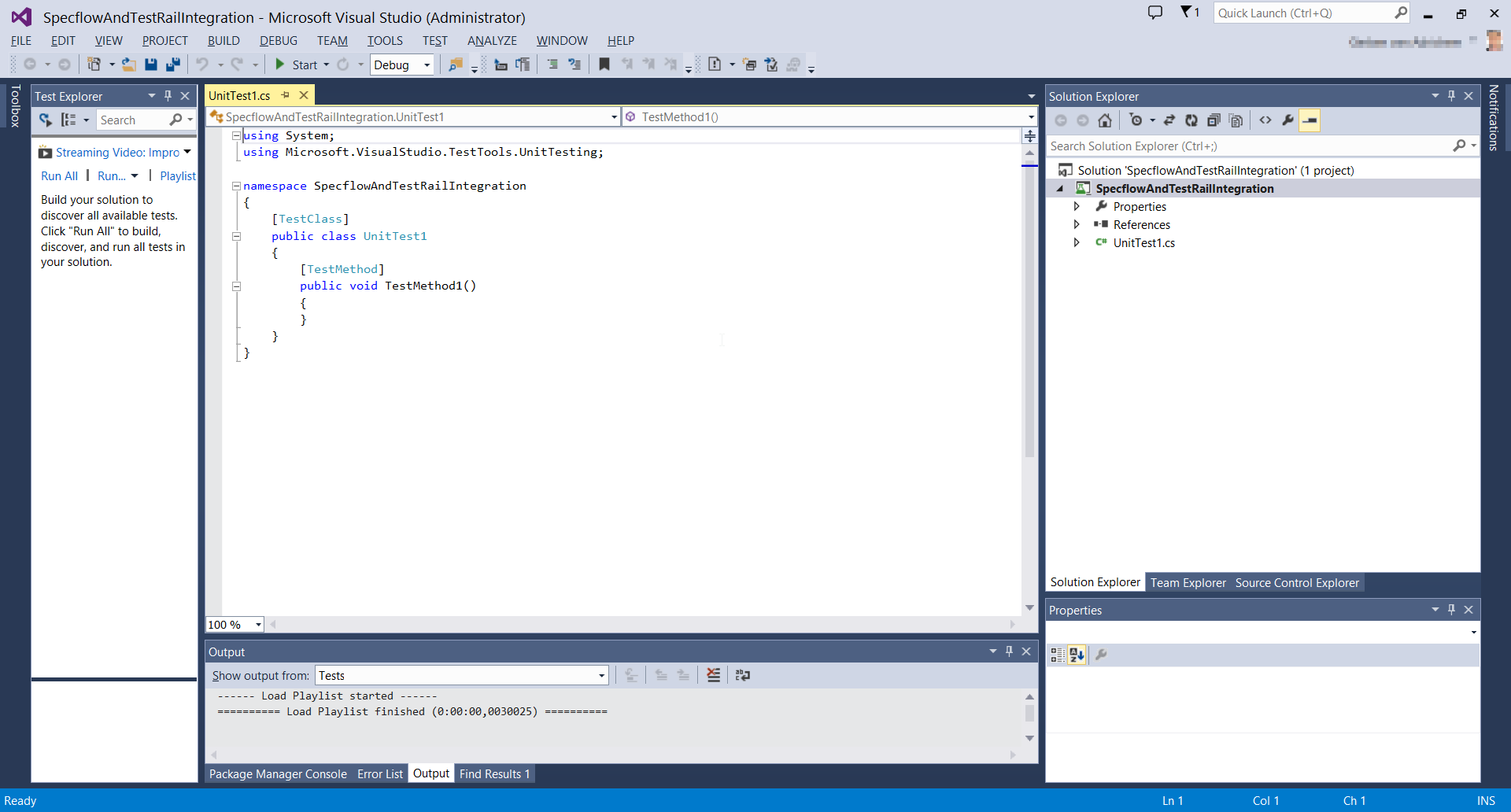This screenshot has height=812, width=1511.
Task: Click View Code icon in Solution Explorer
Action: click(1265, 120)
